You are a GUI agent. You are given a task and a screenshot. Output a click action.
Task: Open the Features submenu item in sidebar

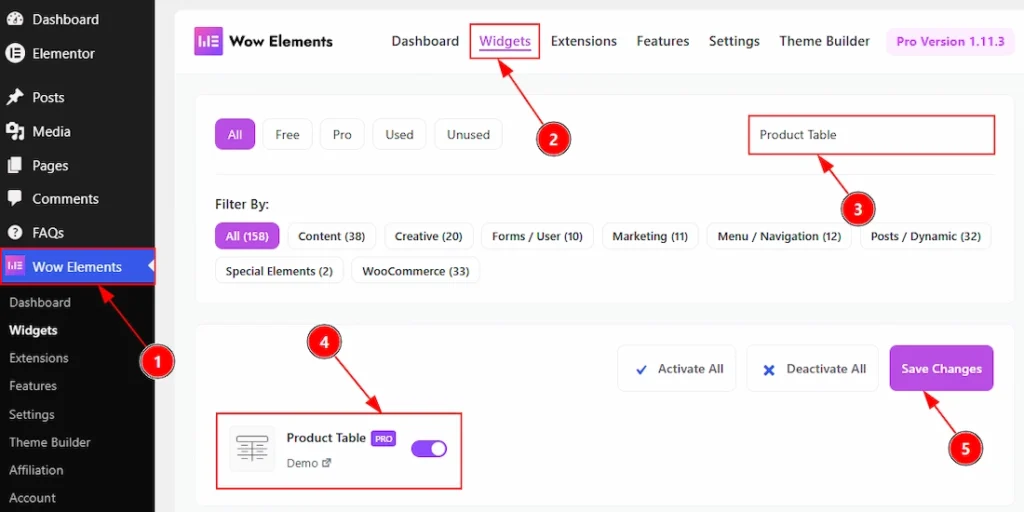pos(33,386)
